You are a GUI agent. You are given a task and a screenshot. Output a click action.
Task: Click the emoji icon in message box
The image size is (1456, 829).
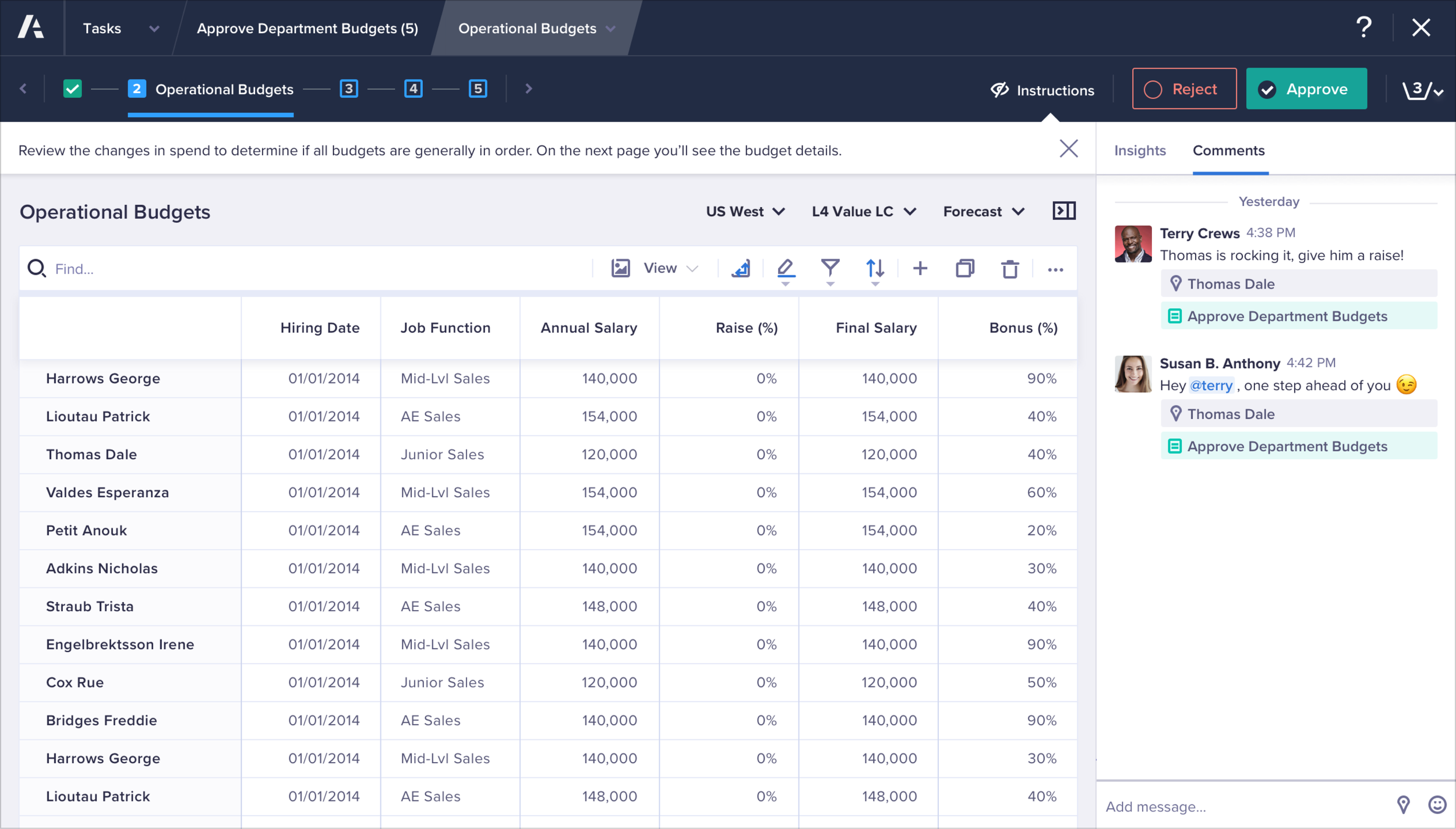[x=1437, y=805]
